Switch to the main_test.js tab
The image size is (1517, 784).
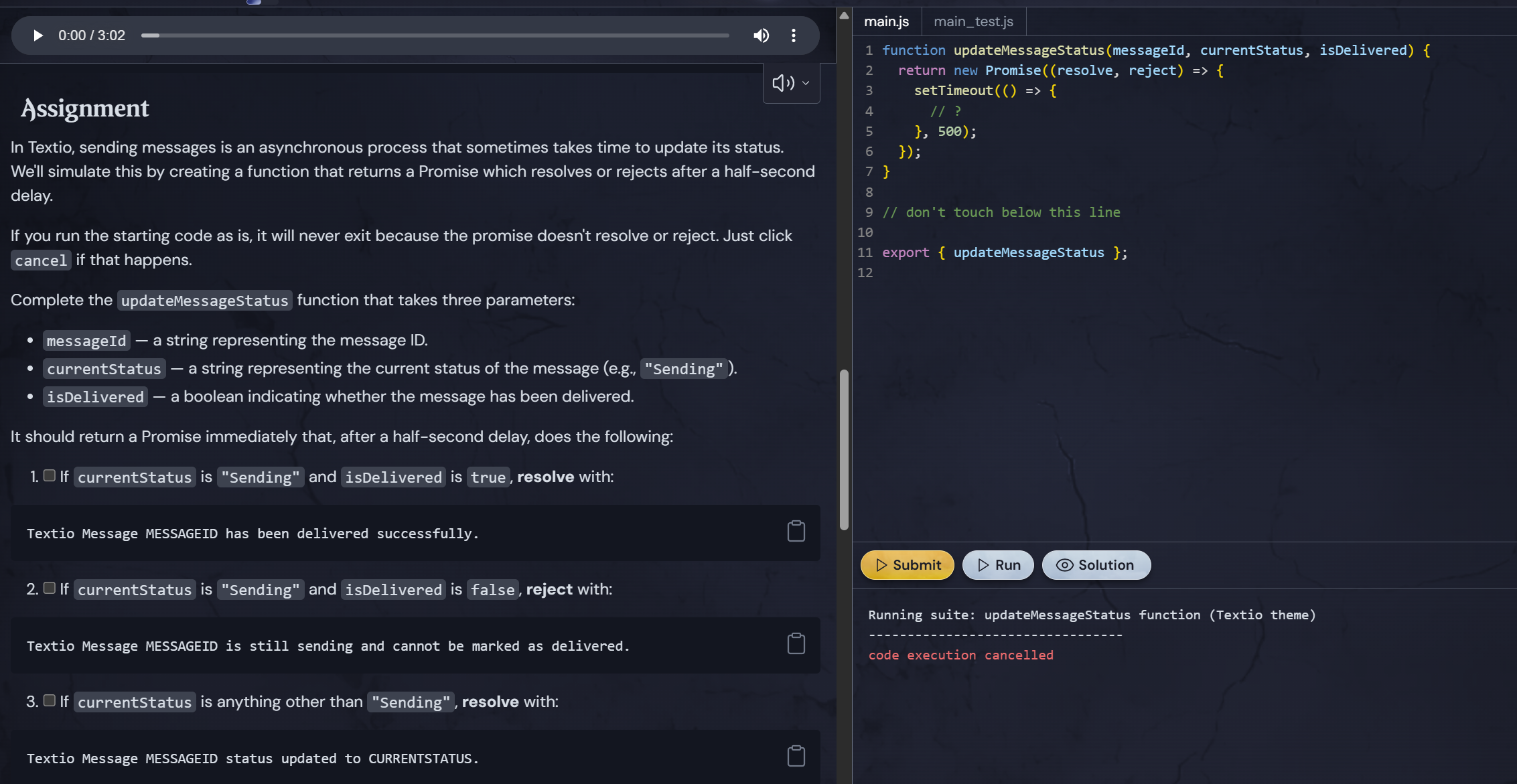tap(973, 21)
